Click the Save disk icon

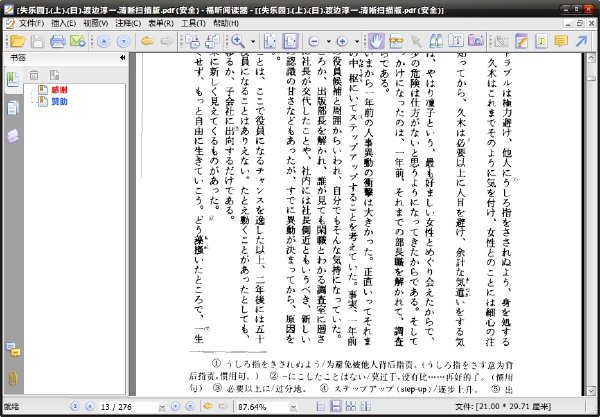pos(38,41)
